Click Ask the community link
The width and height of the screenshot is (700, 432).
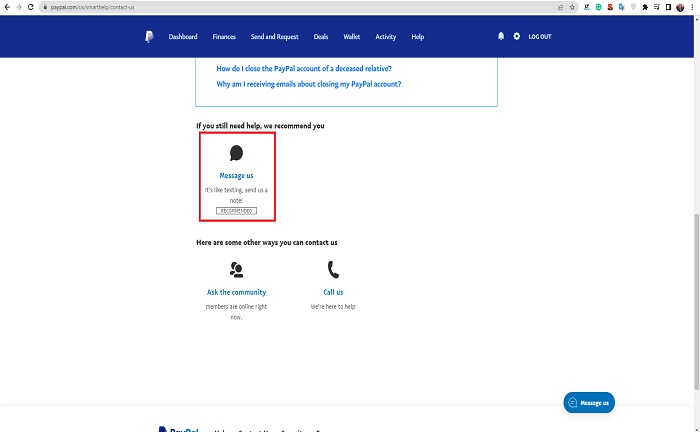(236, 292)
